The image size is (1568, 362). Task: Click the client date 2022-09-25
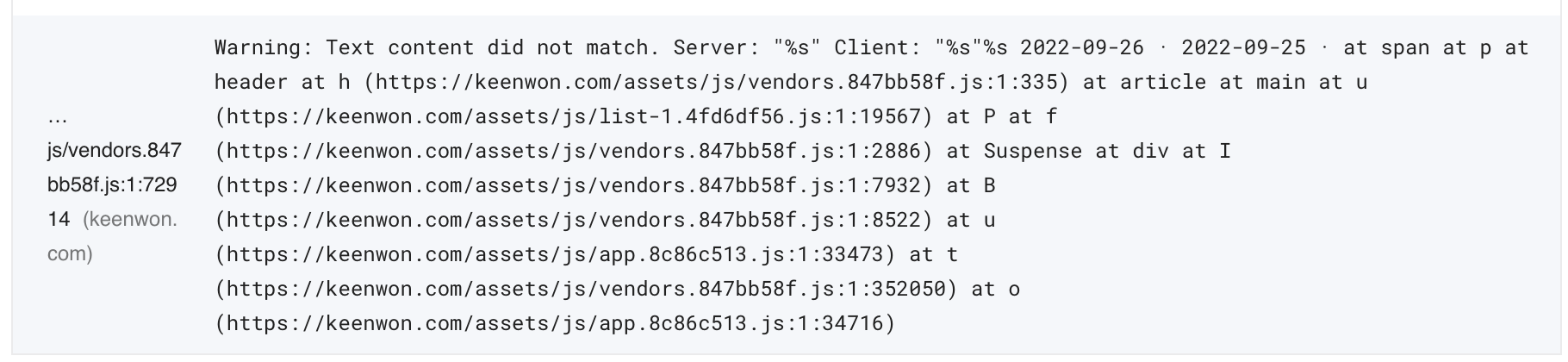(x=1243, y=47)
